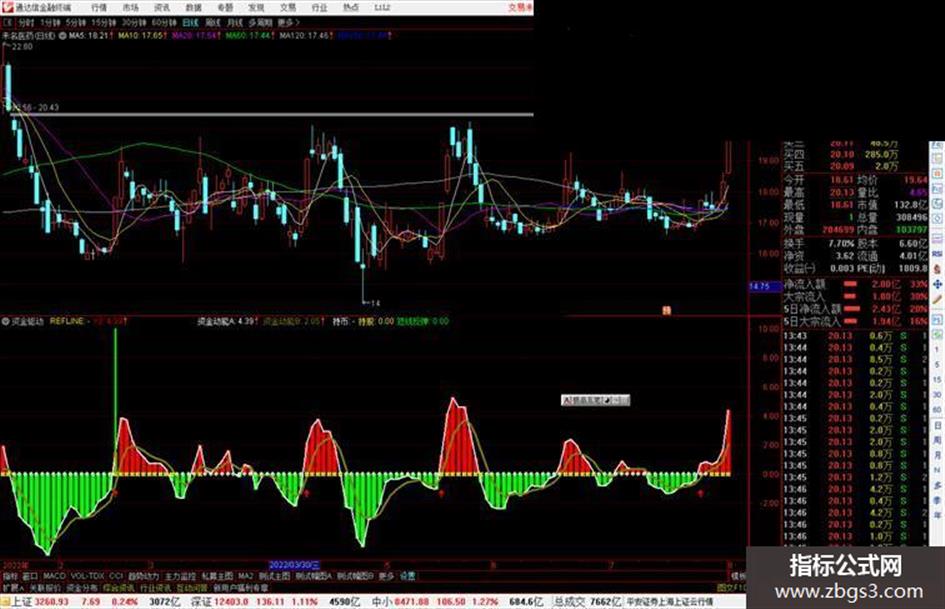Click the red application logo icon
Viewport: 945px width, 609px height.
7,7
